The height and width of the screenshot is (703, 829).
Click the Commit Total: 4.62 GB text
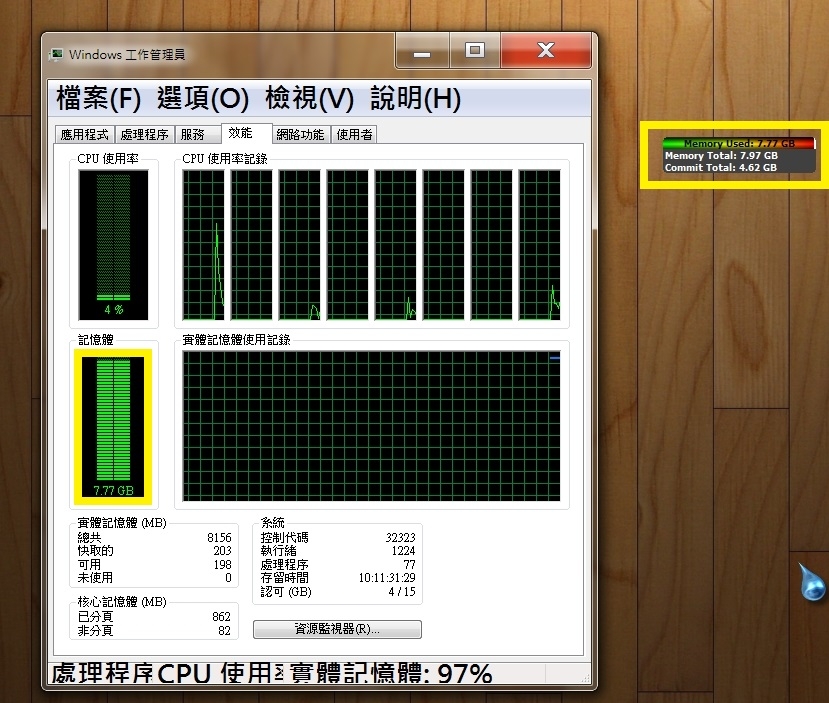(721, 168)
